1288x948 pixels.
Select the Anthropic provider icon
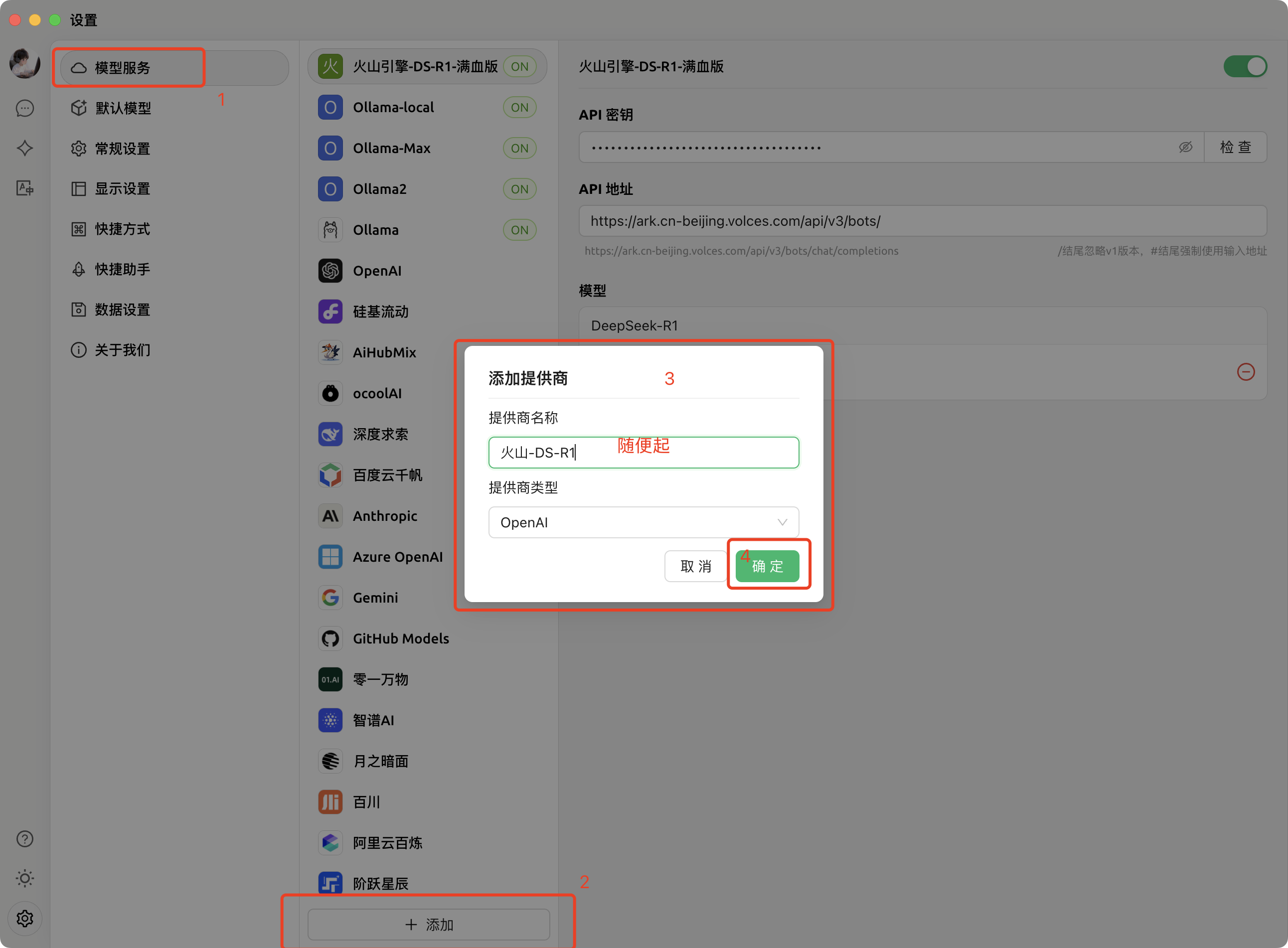click(330, 516)
